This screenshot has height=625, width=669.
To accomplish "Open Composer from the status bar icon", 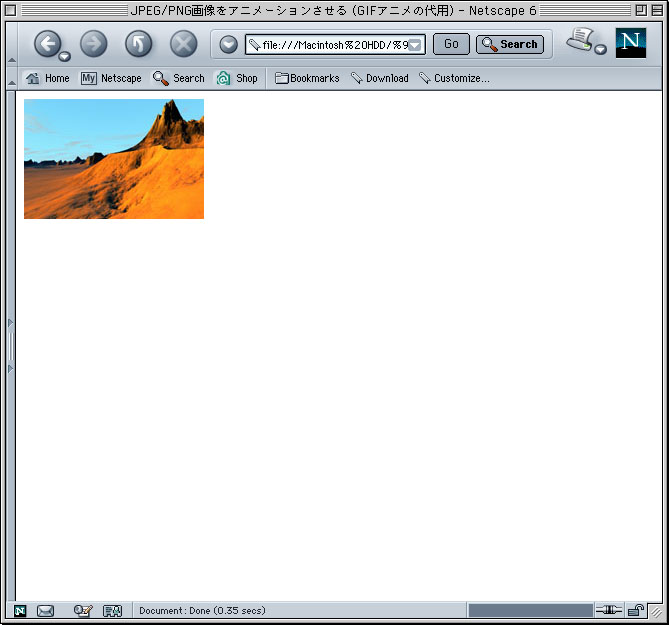I will [x=83, y=611].
